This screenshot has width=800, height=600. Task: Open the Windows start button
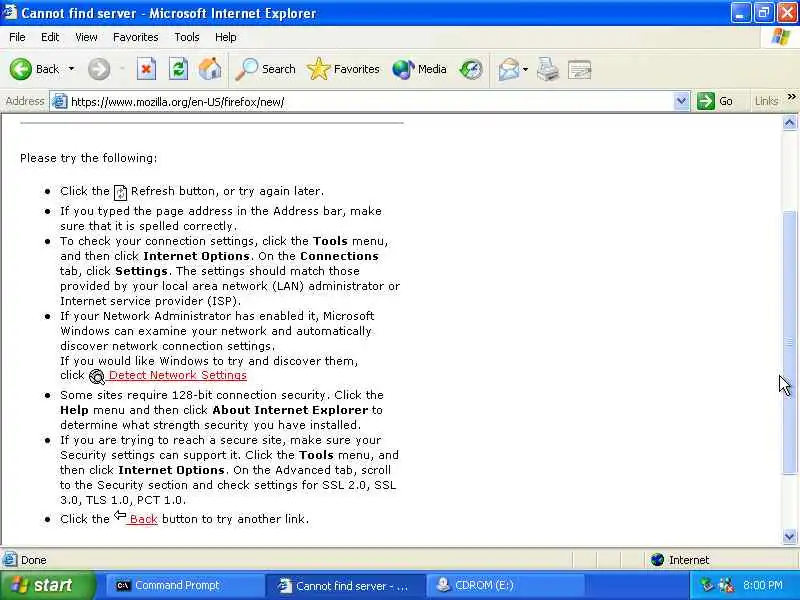point(47,585)
